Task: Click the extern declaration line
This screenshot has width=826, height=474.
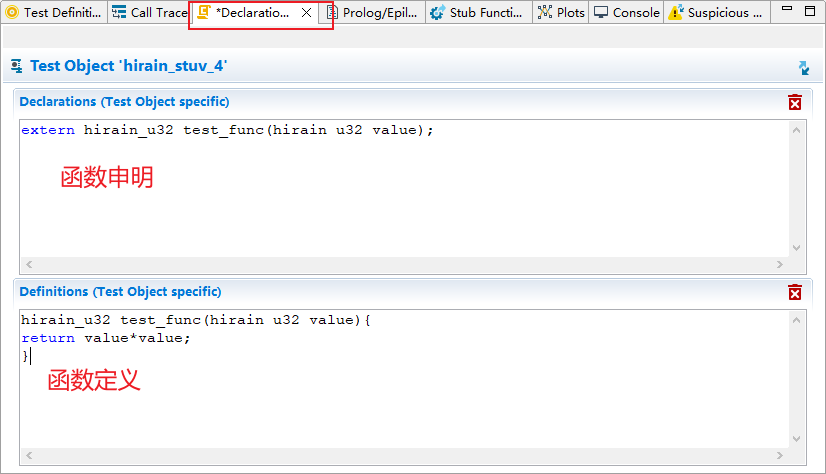Action: (227, 130)
